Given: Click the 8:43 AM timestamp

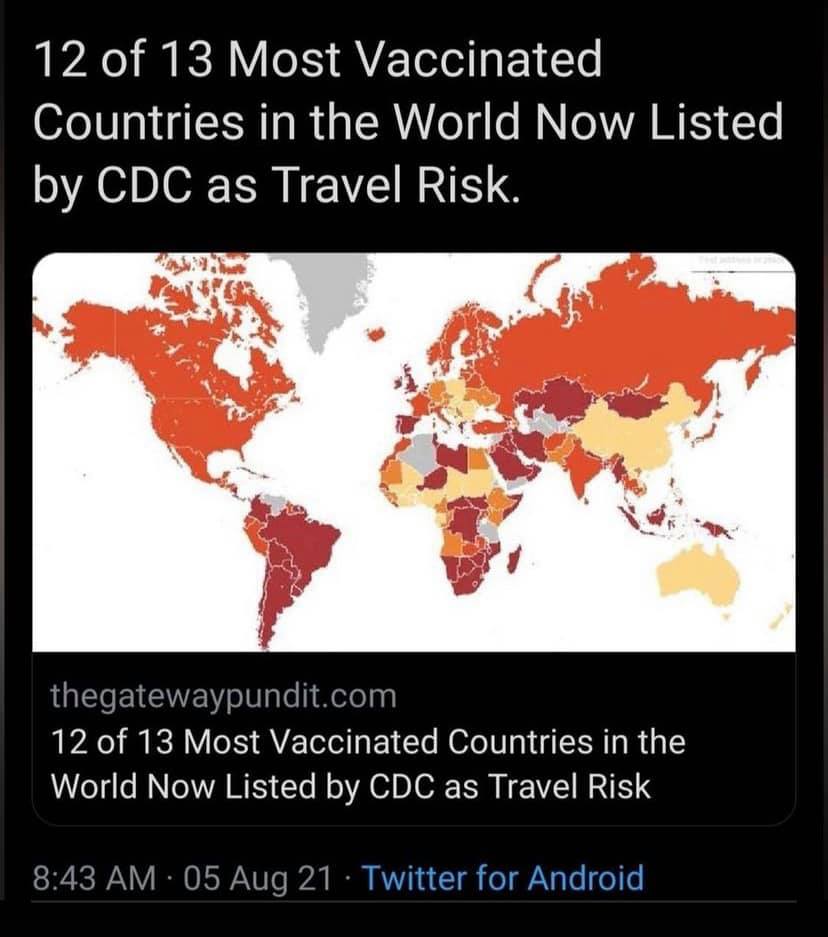Looking at the screenshot, I should click(x=95, y=879).
